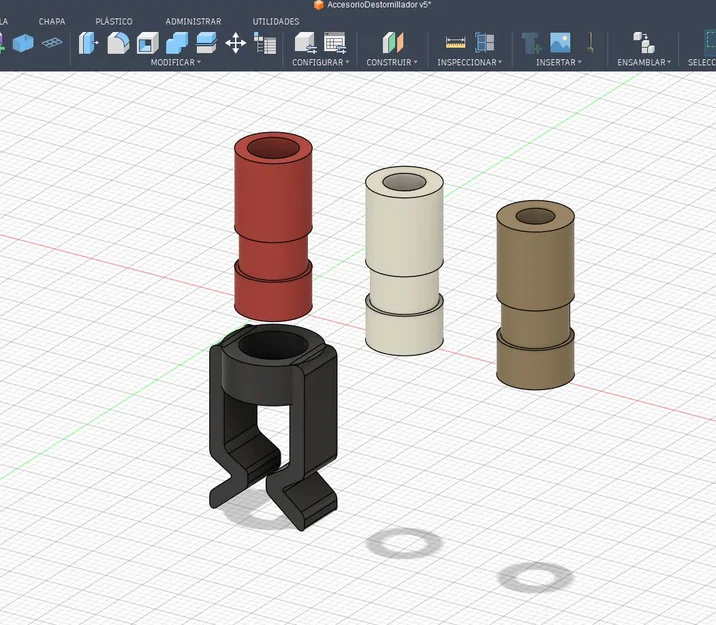
Task: Click the Insert Derive T-plus icon
Action: tap(531, 43)
